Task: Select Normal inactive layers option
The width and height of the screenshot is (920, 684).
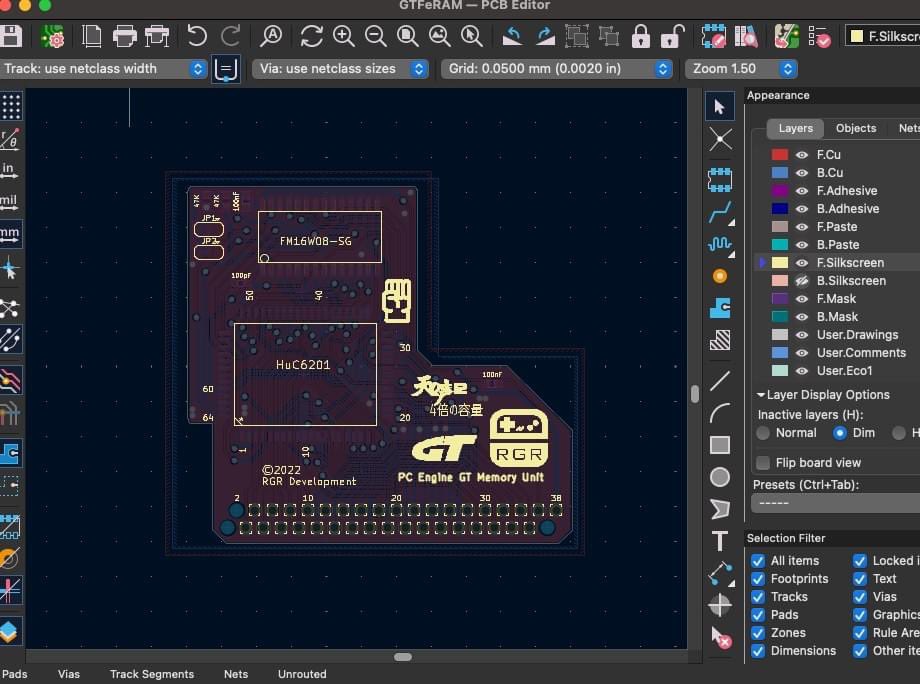Action: (763, 433)
